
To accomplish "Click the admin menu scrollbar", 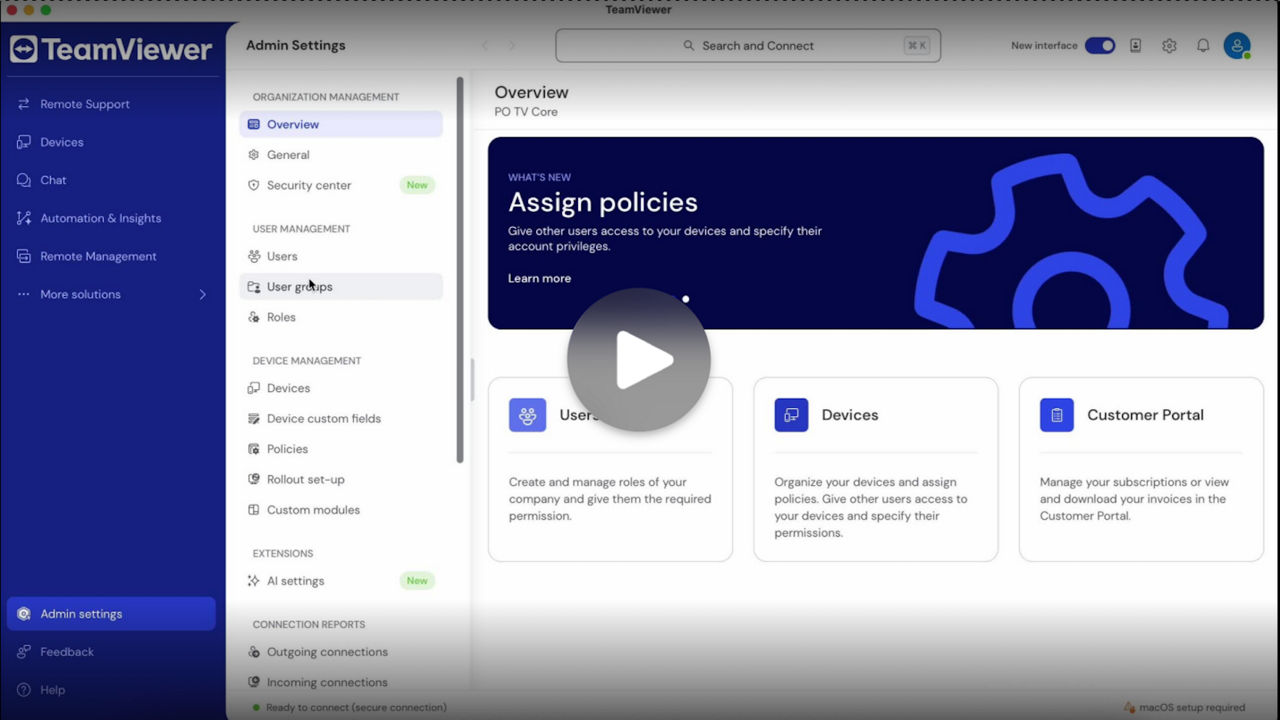I will [x=460, y=270].
